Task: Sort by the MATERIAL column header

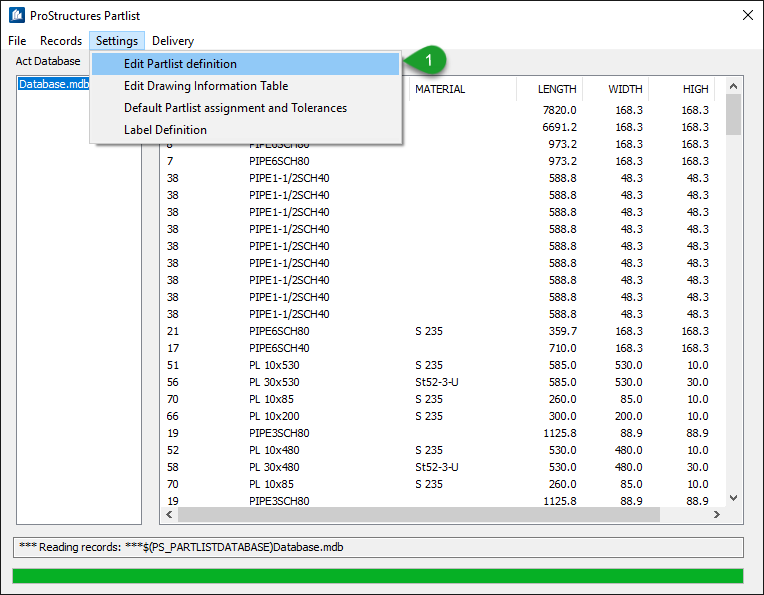Action: point(440,89)
